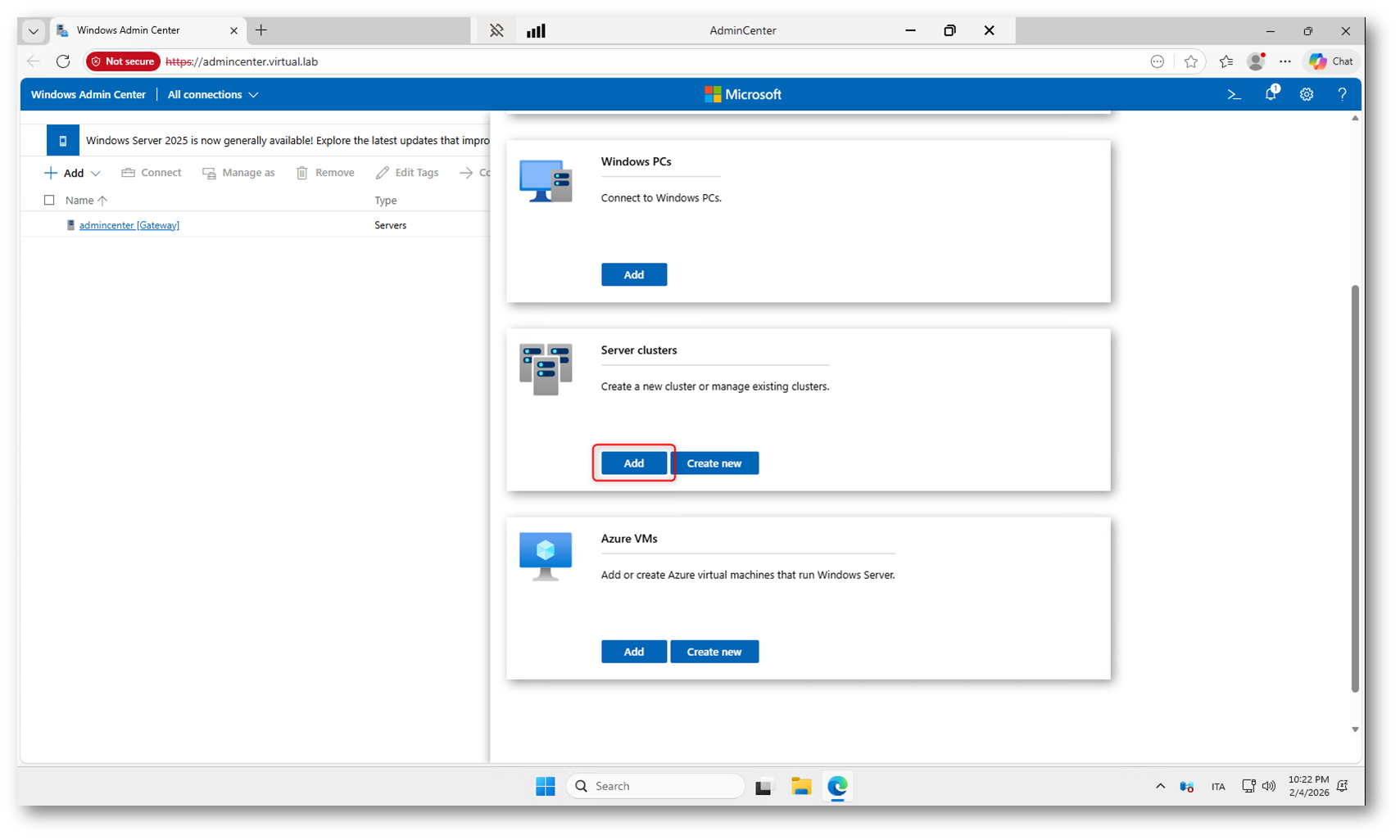Select the Windows Admin Center browser tab

coord(139,30)
